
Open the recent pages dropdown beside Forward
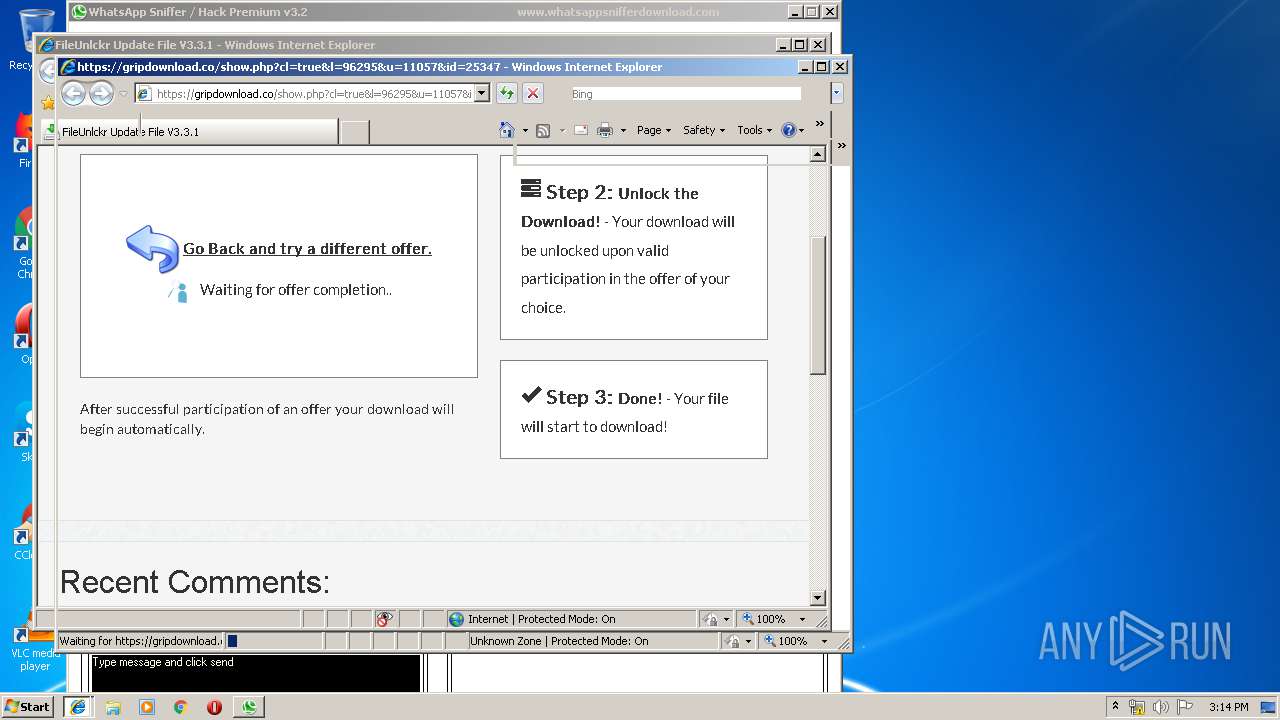(123, 94)
